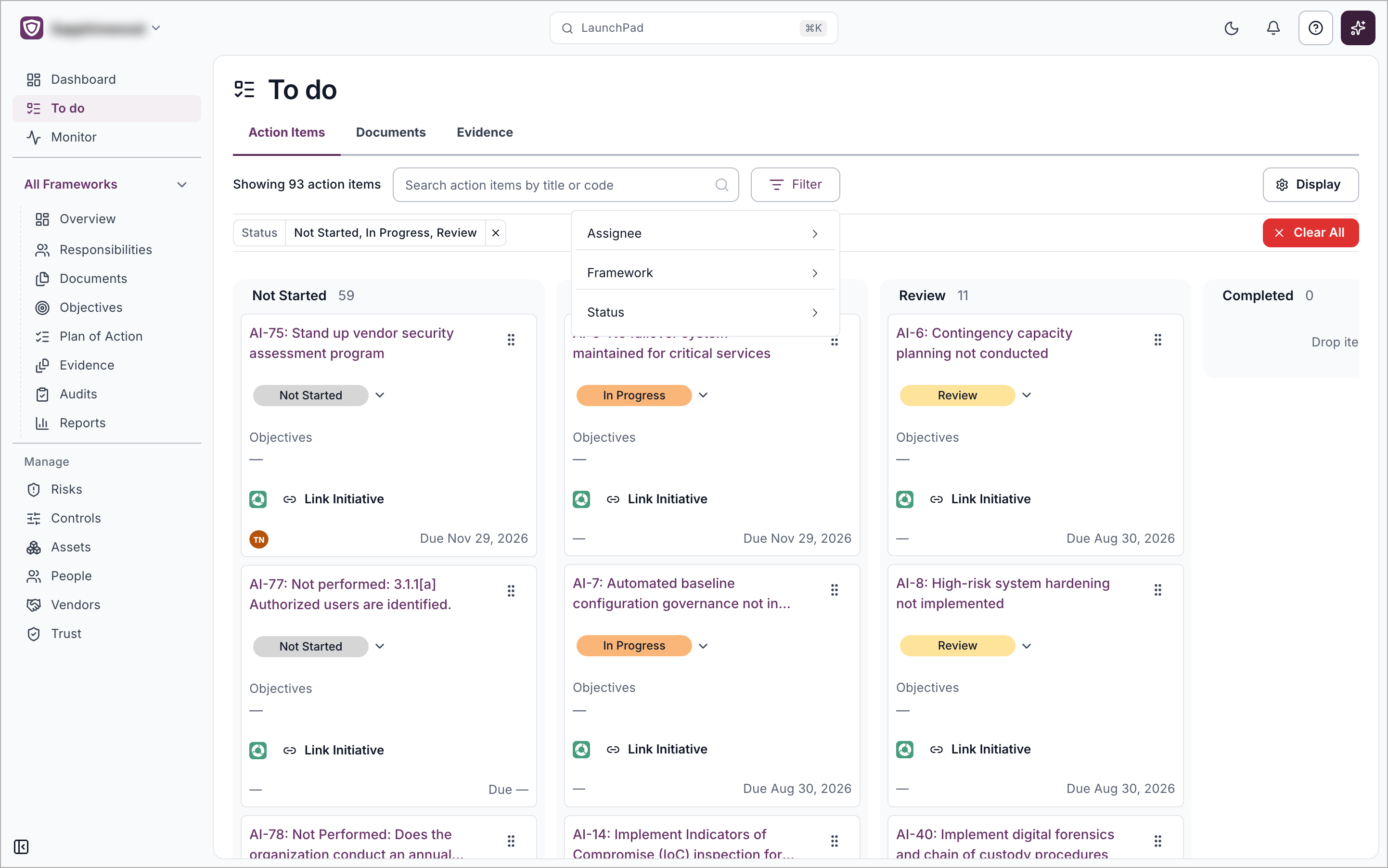Open AI-6 Contingency capacity planning title

[984, 343]
